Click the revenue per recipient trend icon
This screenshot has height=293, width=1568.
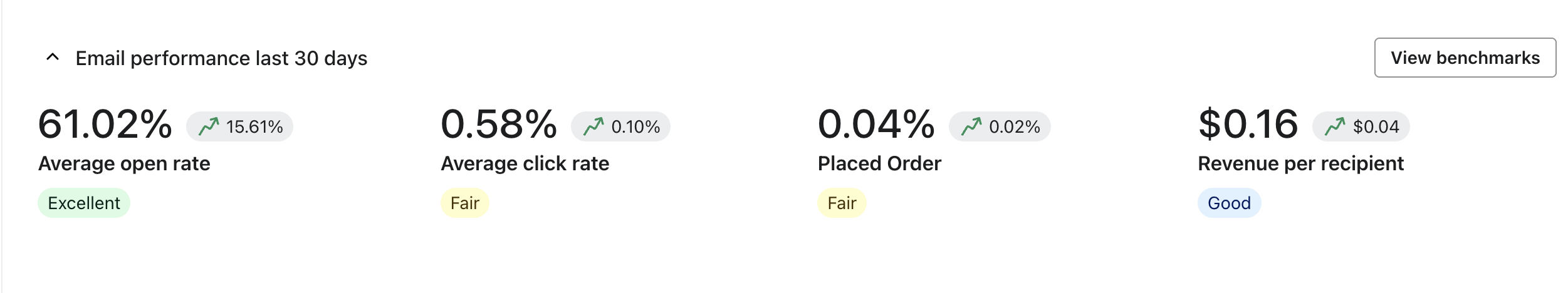click(x=1335, y=126)
